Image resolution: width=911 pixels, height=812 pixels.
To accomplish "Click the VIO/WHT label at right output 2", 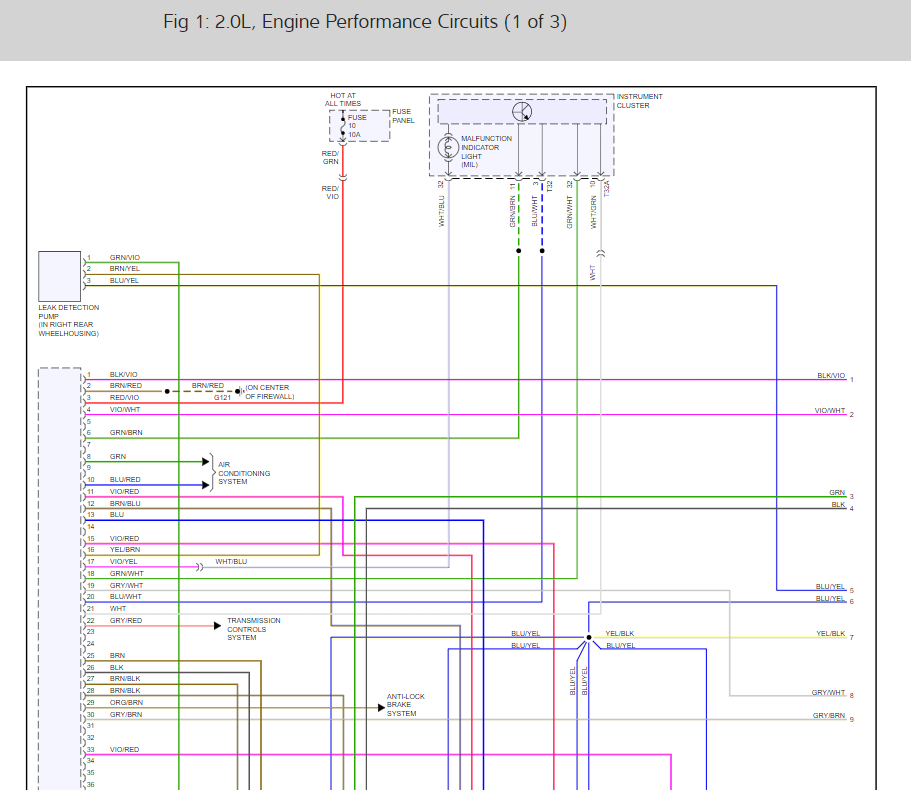I will click(x=830, y=411).
